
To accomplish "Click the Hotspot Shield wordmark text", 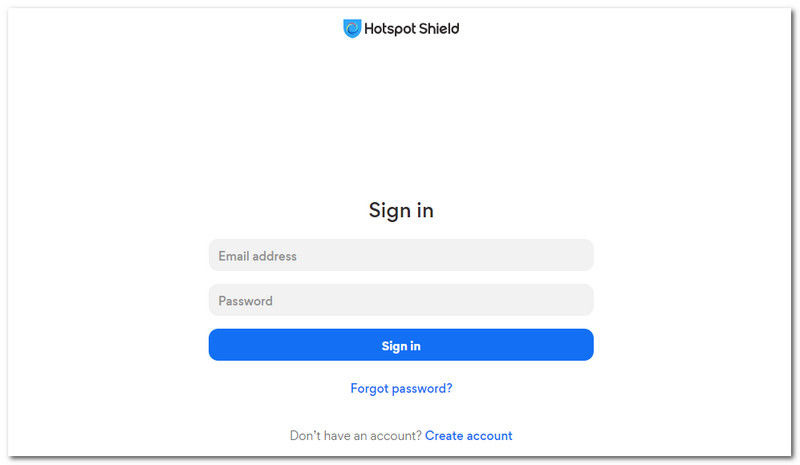I will tap(411, 29).
